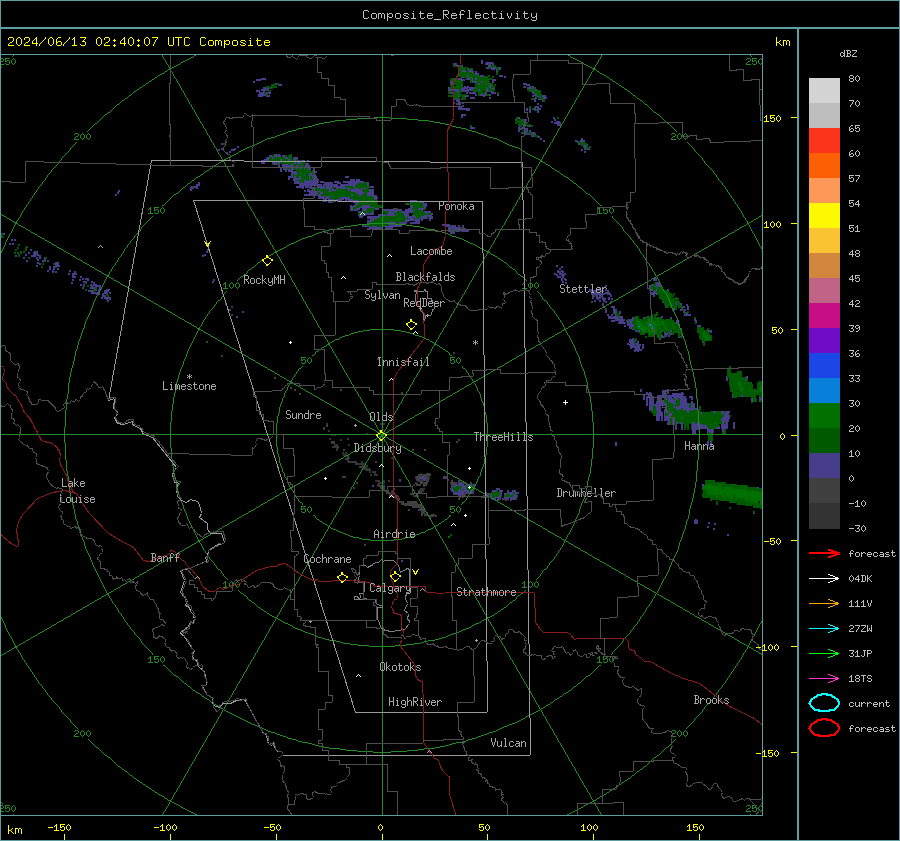900x841 pixels.
Task: Click the Blackfalds town label
Action: (425, 277)
